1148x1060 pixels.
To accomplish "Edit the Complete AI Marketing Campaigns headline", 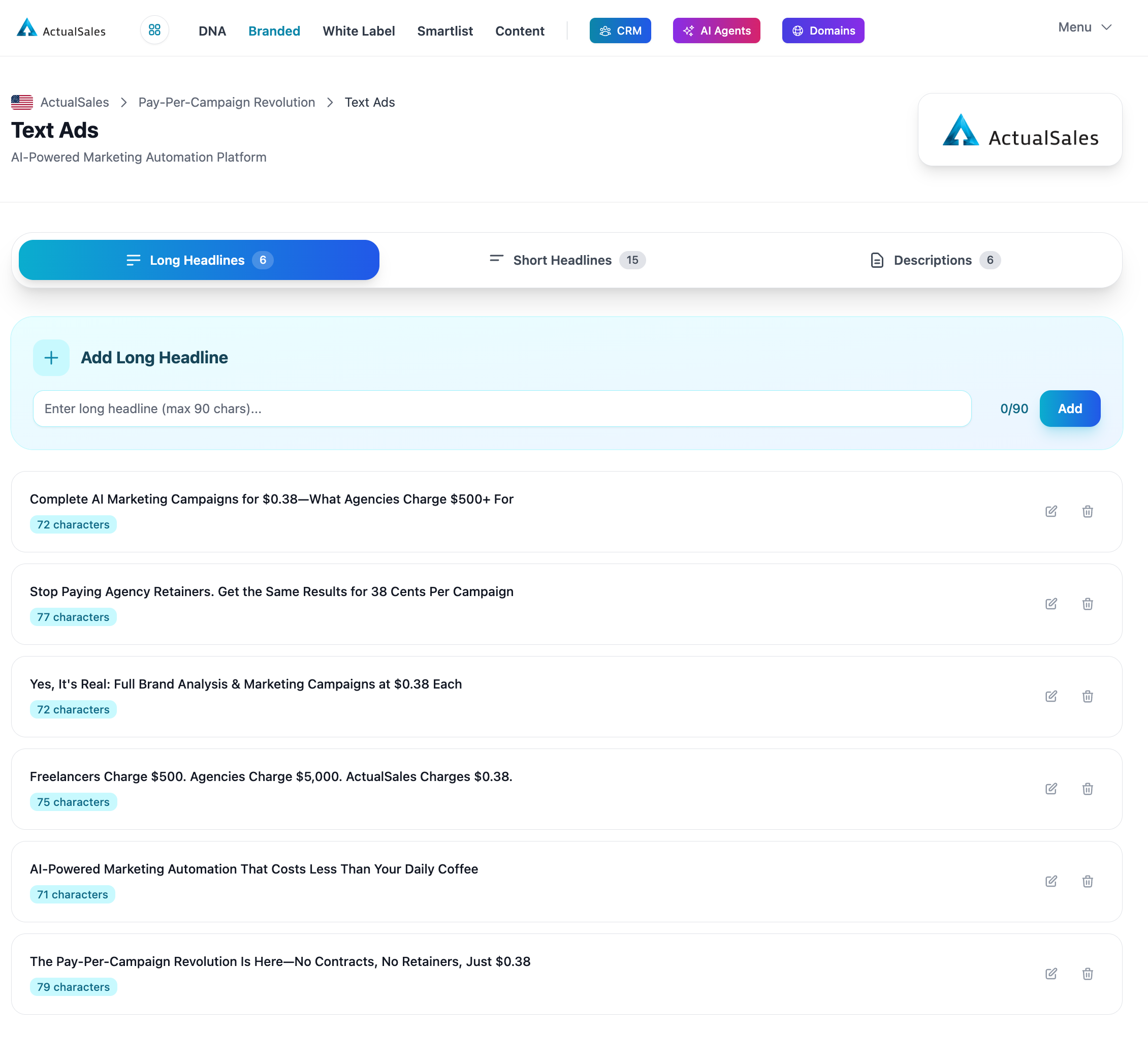I will coord(1051,511).
